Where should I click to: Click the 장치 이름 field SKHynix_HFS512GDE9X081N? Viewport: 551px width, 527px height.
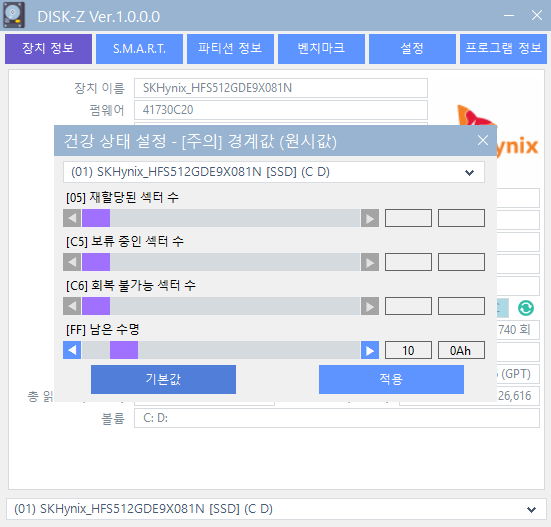[x=281, y=88]
